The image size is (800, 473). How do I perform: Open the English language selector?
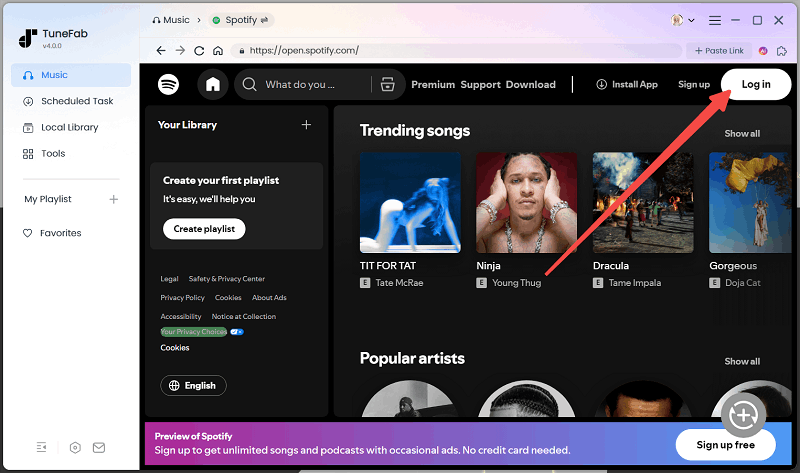coord(193,385)
